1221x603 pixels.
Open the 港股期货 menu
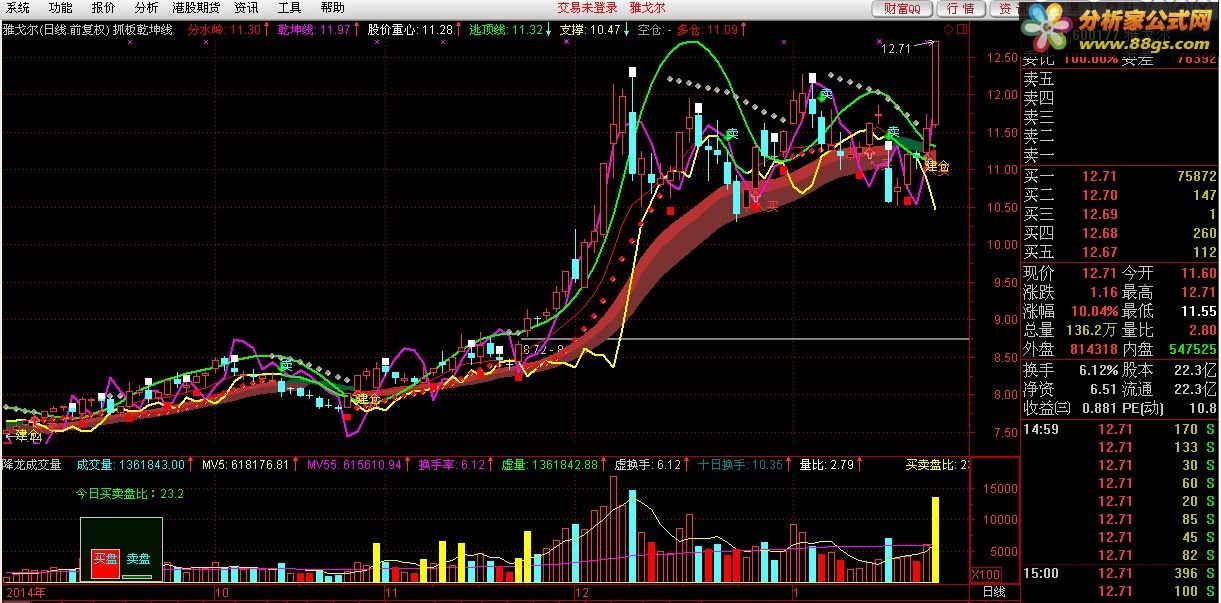pyautogui.click(x=196, y=8)
